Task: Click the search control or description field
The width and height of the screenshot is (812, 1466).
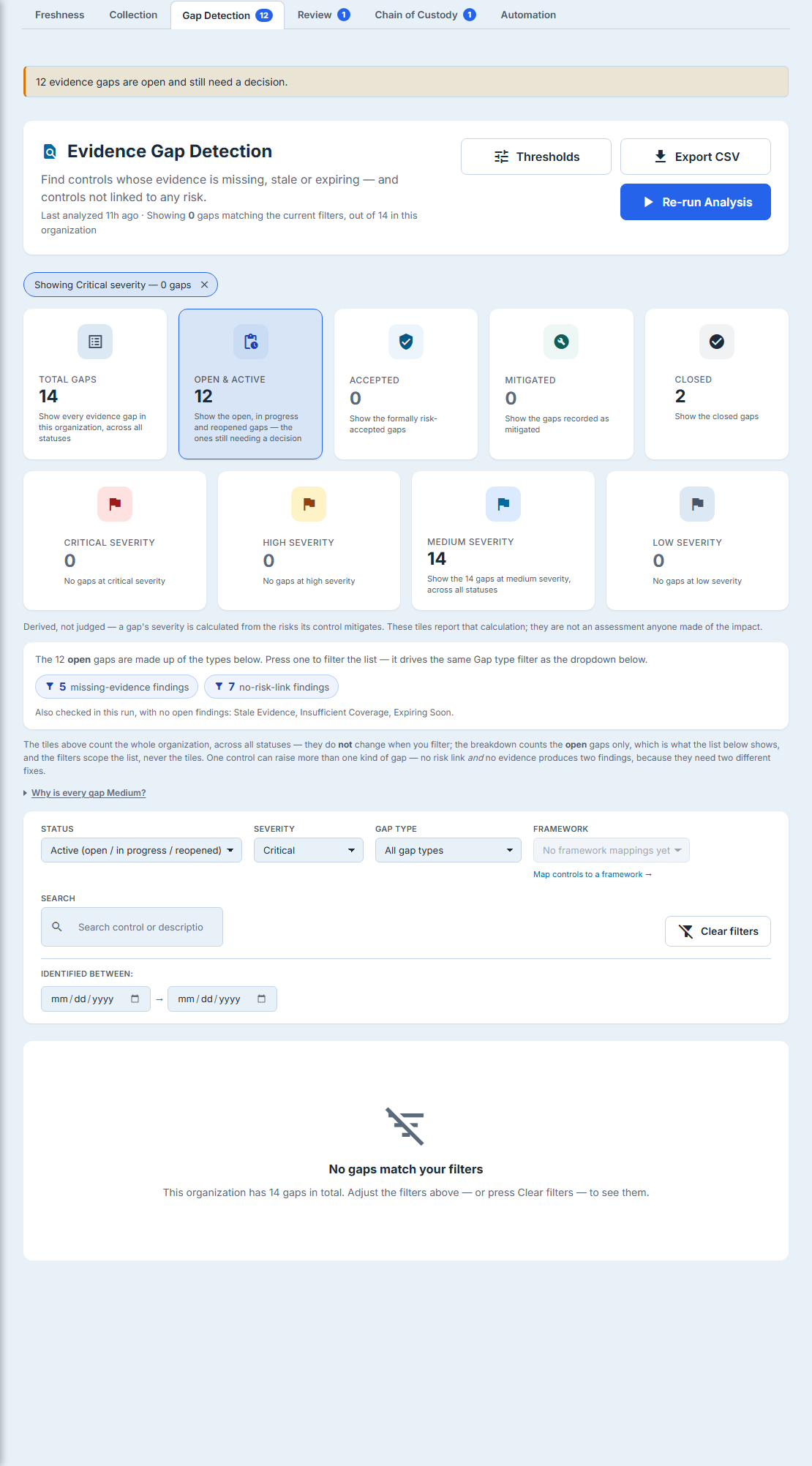Action: point(132,927)
